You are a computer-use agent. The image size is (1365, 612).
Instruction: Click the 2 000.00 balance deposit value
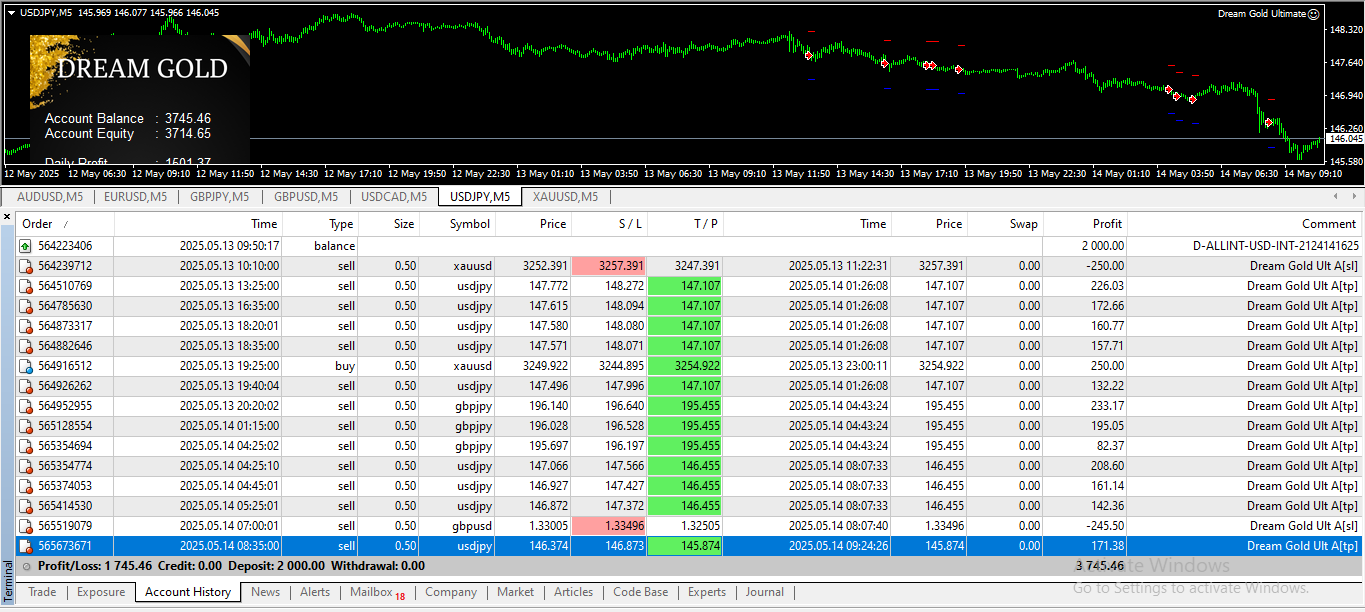tap(1103, 246)
